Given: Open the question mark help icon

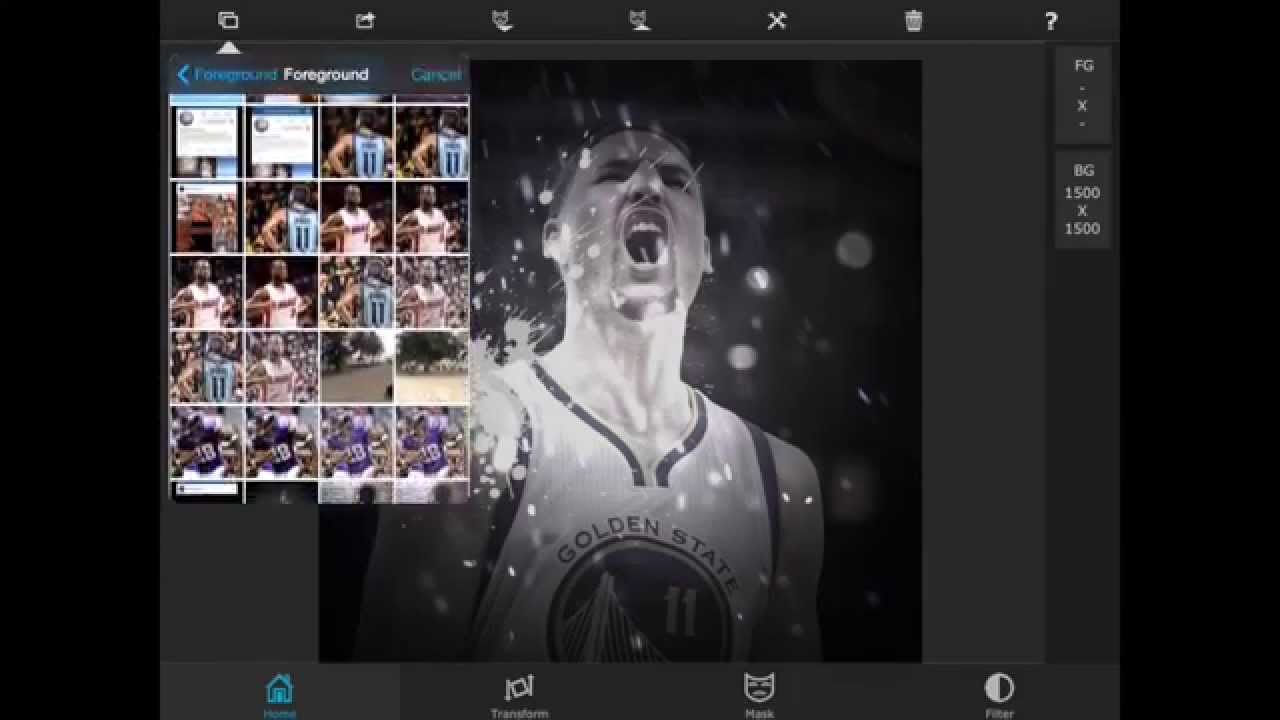Looking at the screenshot, I should click(1051, 21).
